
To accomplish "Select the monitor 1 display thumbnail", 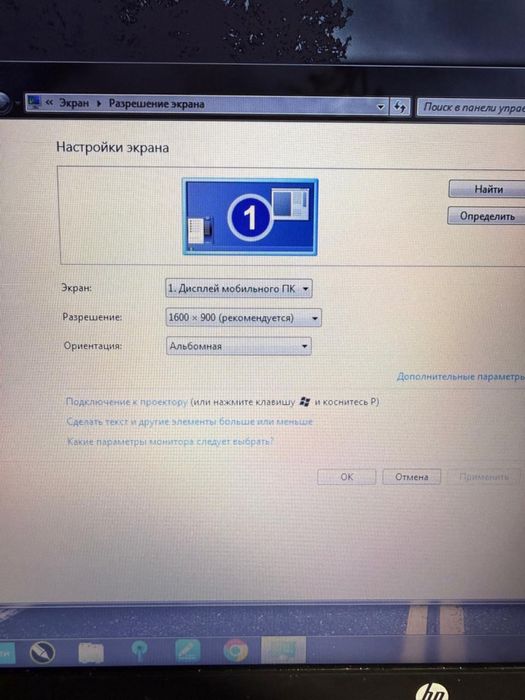I will click(250, 217).
